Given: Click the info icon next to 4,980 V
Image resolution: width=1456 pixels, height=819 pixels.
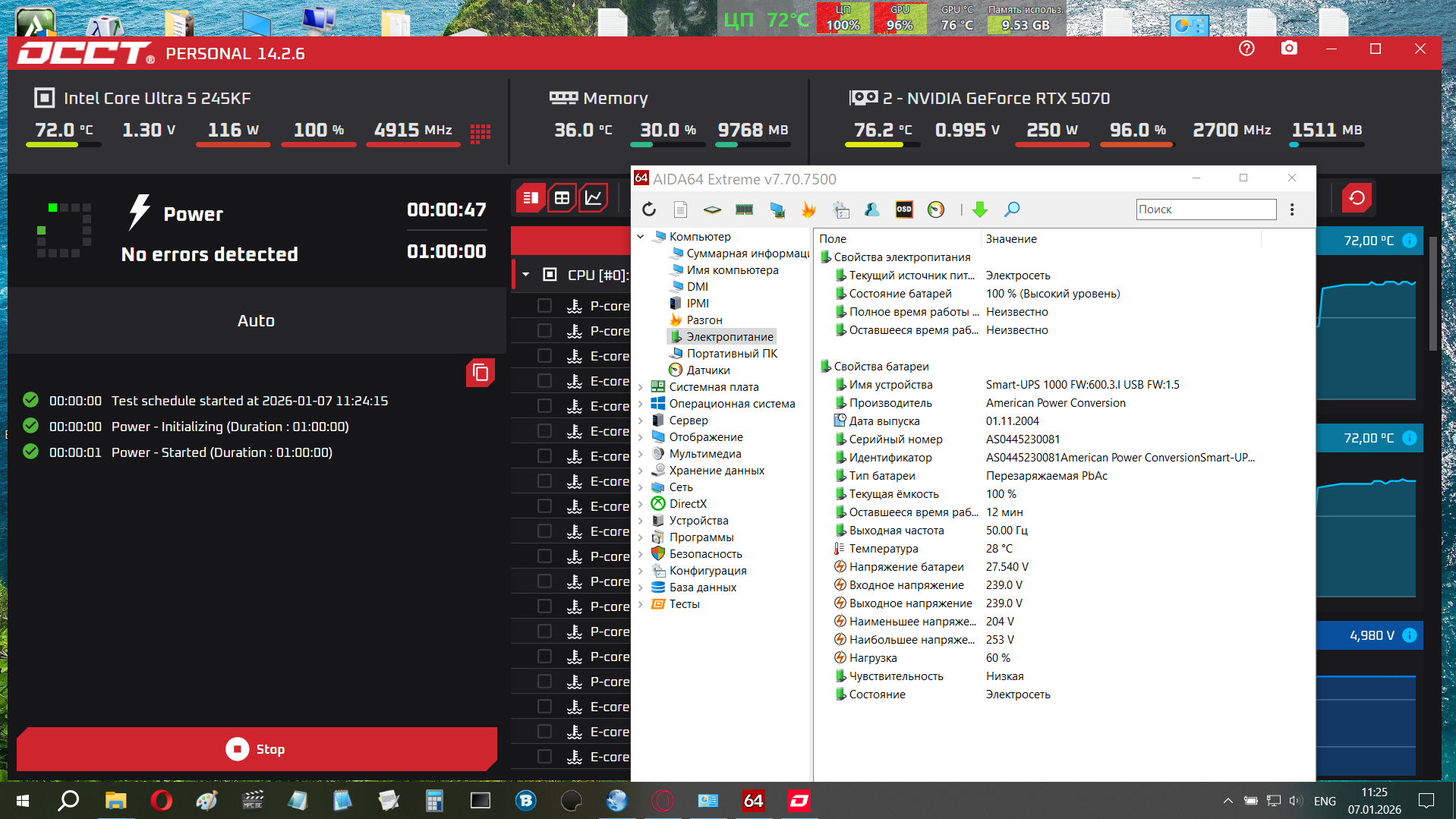Looking at the screenshot, I should (1410, 635).
